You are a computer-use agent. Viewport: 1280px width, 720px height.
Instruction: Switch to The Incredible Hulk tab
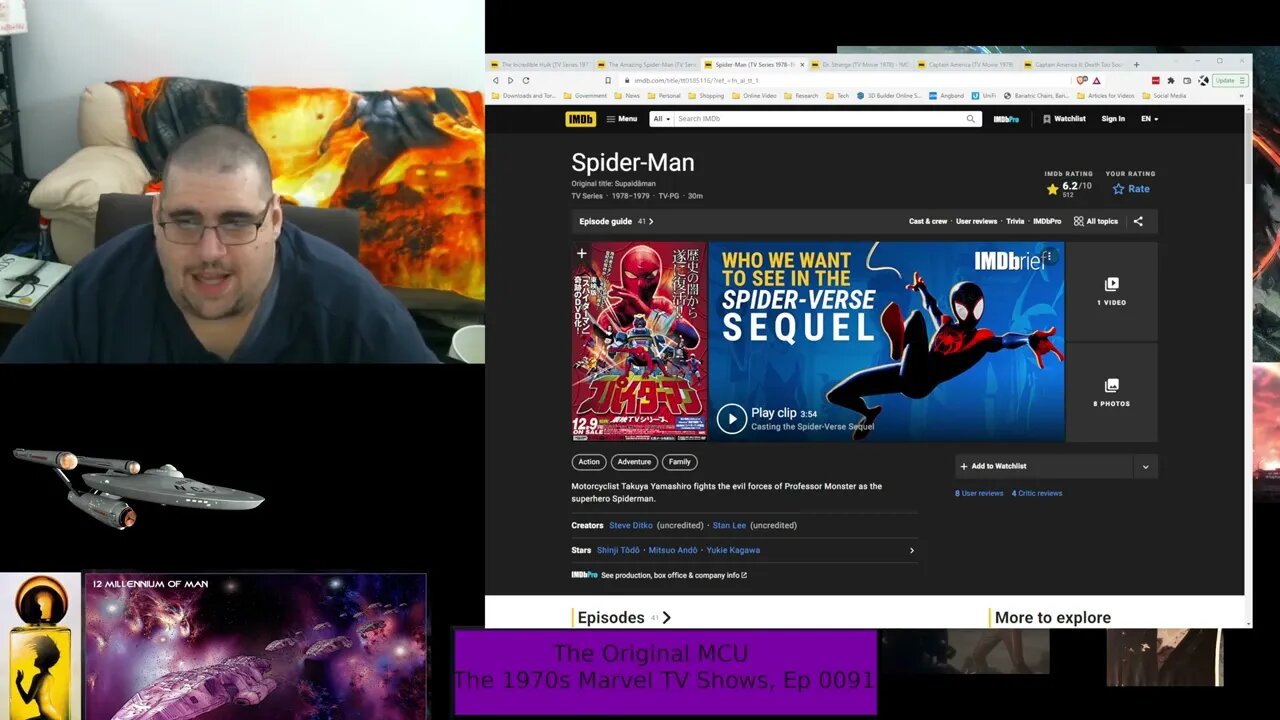[x=539, y=64]
